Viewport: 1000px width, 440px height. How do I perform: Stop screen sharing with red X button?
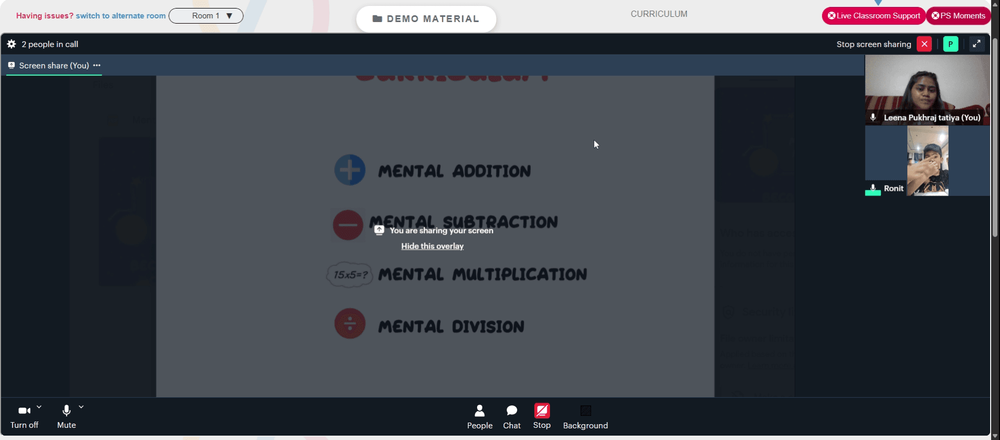click(924, 44)
